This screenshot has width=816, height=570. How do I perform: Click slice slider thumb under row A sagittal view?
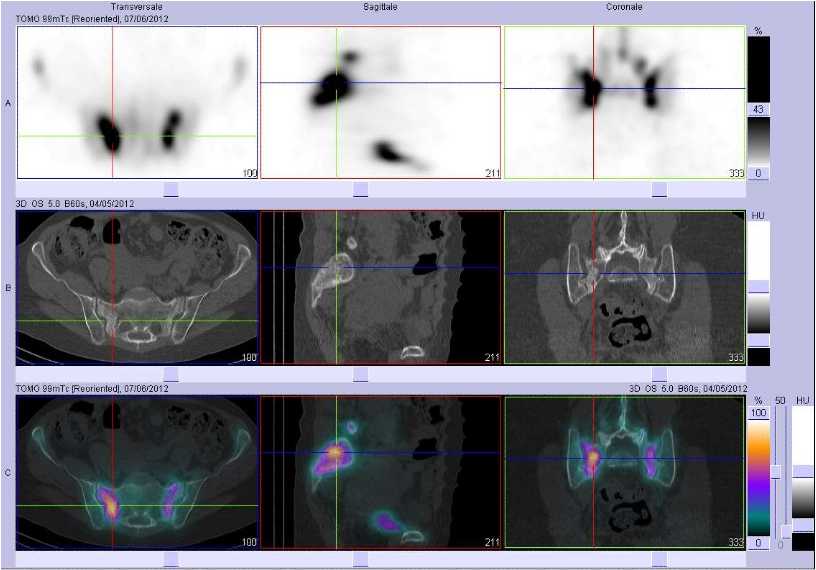point(360,189)
